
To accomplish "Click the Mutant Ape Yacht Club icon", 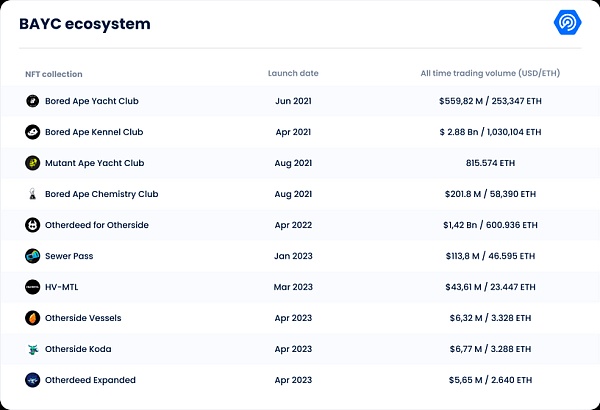I will point(33,163).
